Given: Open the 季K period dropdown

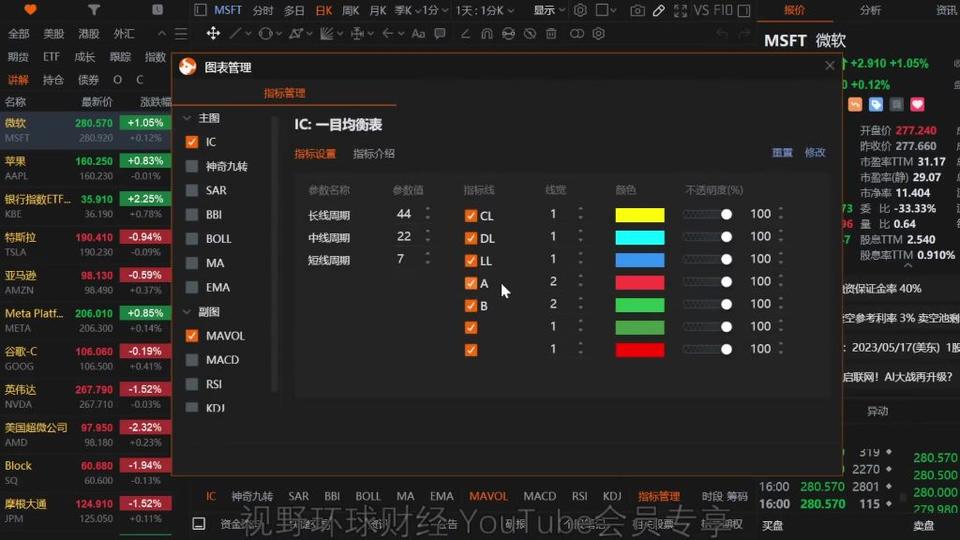Looking at the screenshot, I should coord(407,10).
